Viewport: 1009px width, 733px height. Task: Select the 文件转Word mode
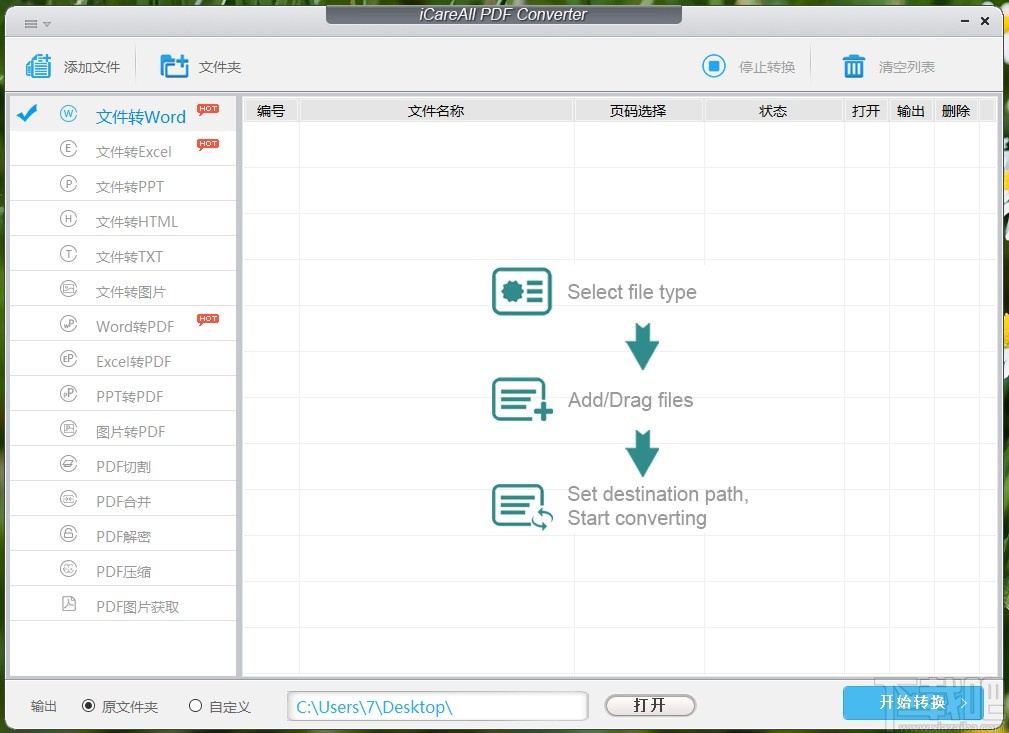tap(123, 114)
